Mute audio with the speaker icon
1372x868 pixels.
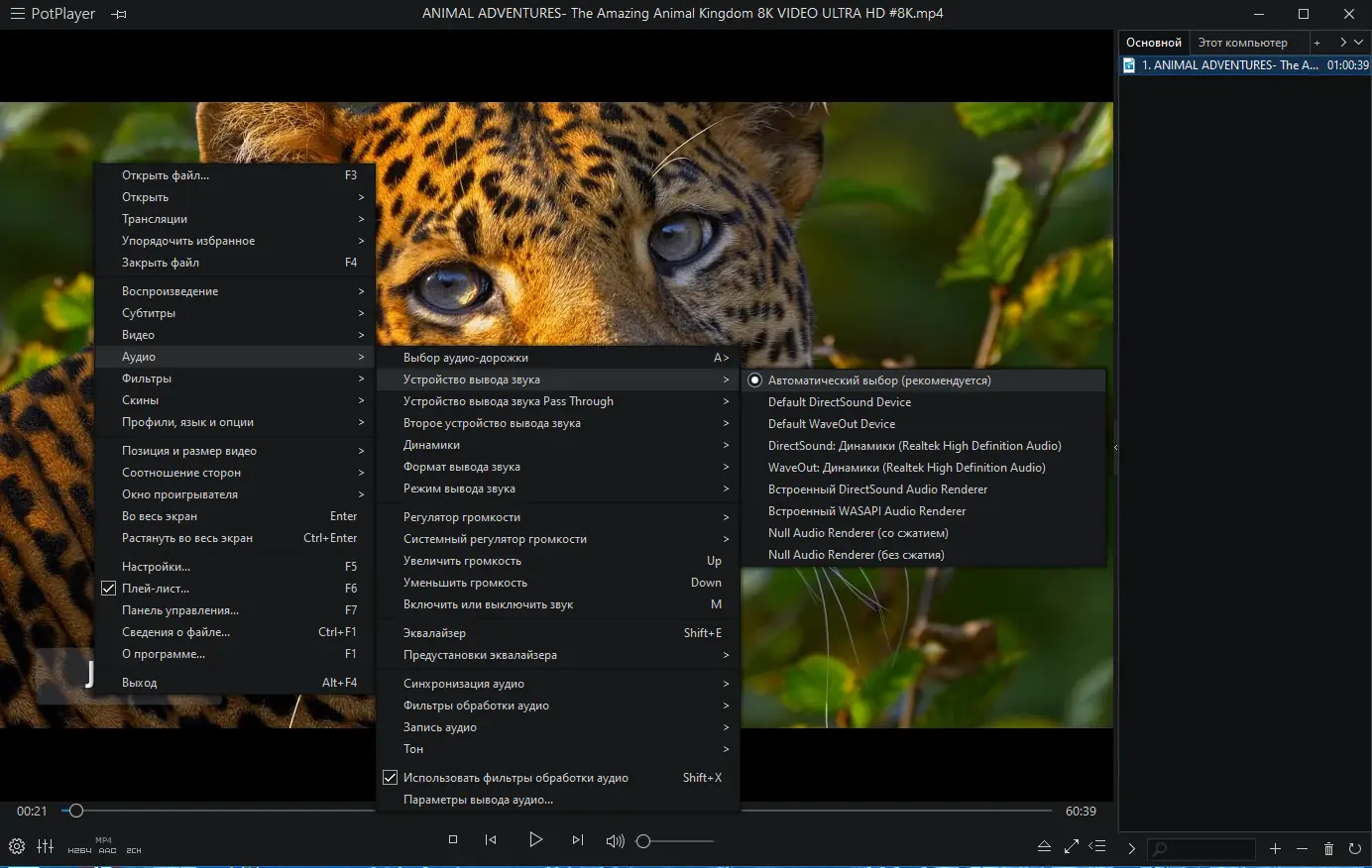(x=615, y=841)
